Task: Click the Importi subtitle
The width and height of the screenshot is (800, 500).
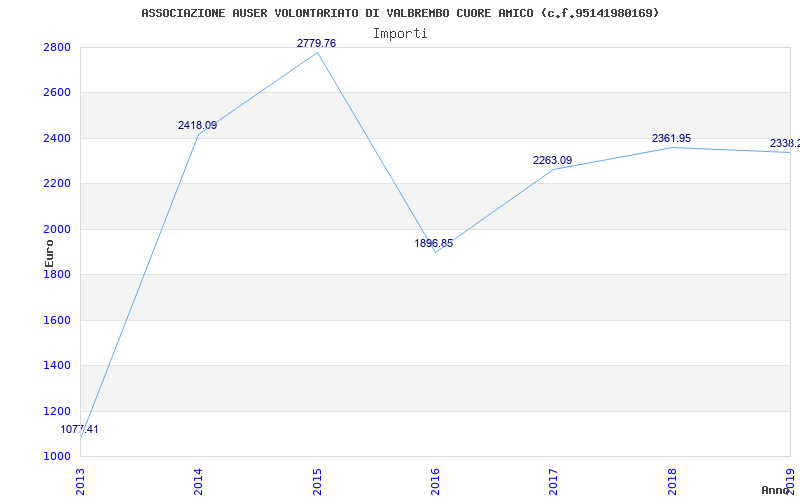Action: [400, 34]
